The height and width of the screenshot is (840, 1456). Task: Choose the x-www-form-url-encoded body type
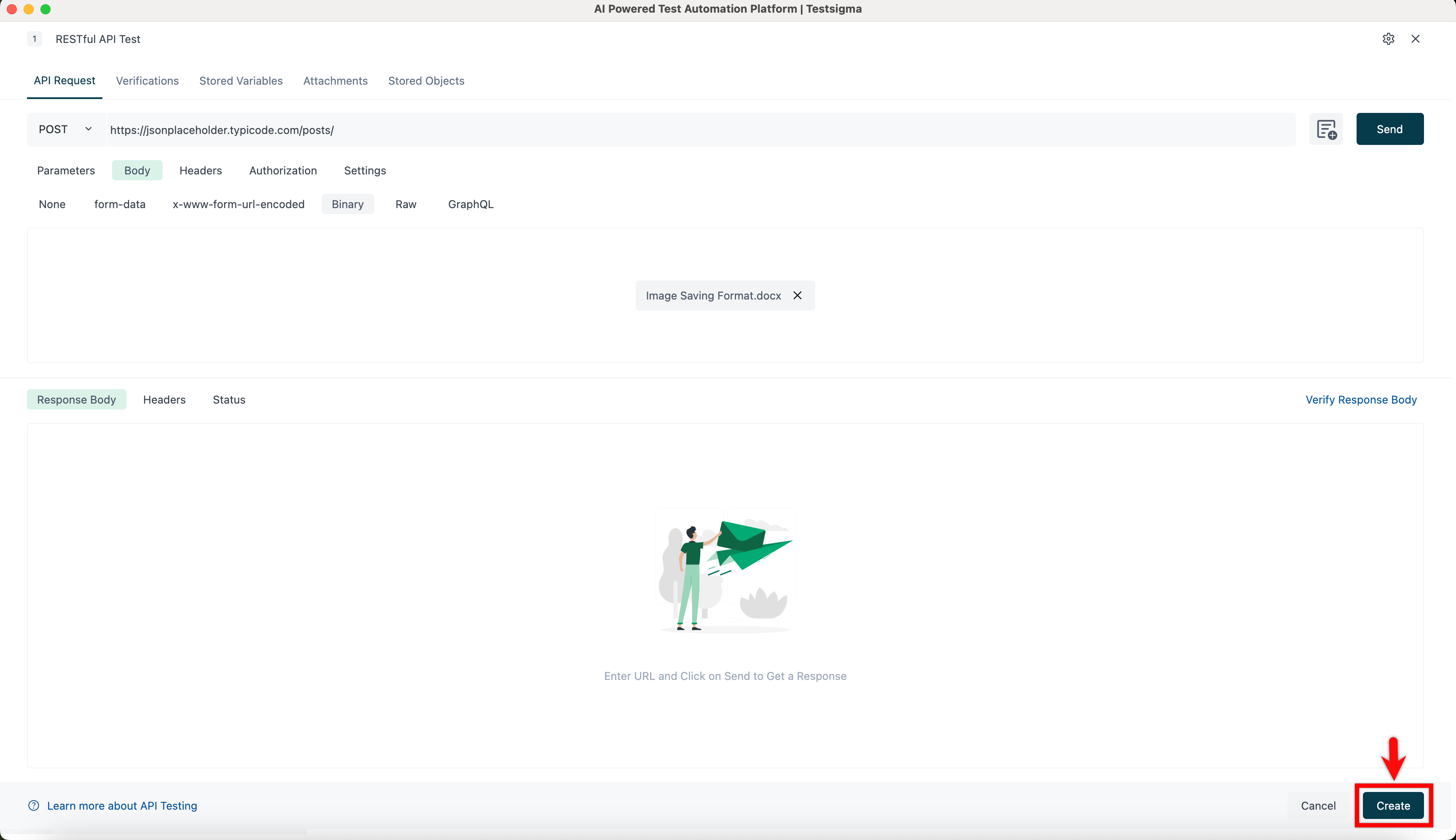point(239,204)
